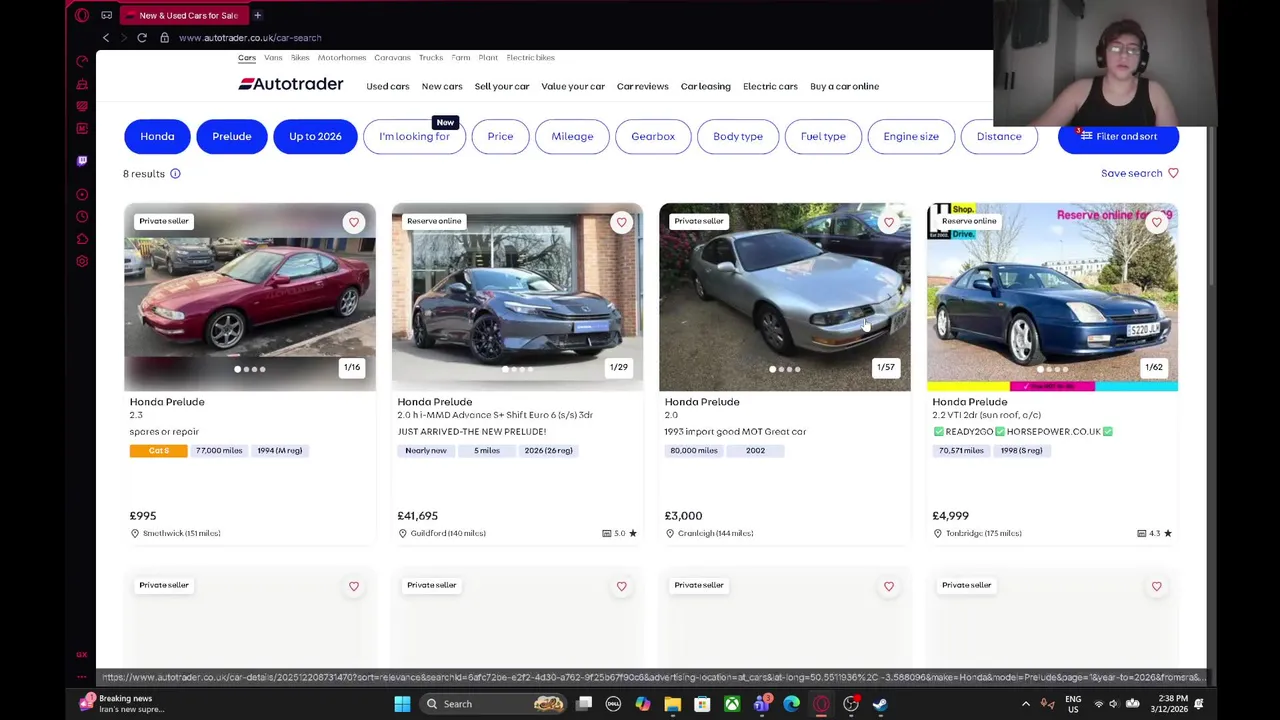Click the Windows taskbar Search box
1280x720 pixels.
click(x=495, y=704)
